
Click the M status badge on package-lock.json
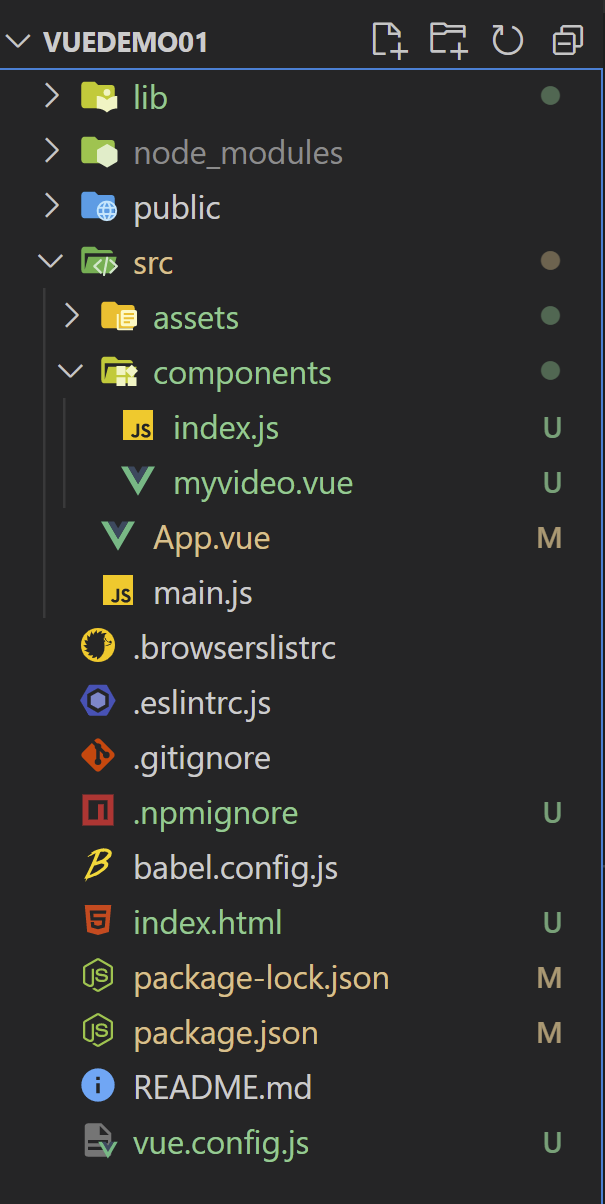549,977
